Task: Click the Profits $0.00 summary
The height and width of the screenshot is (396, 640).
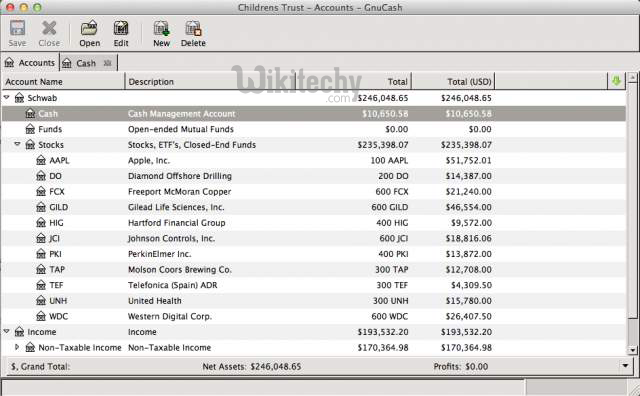Action: 461,367
